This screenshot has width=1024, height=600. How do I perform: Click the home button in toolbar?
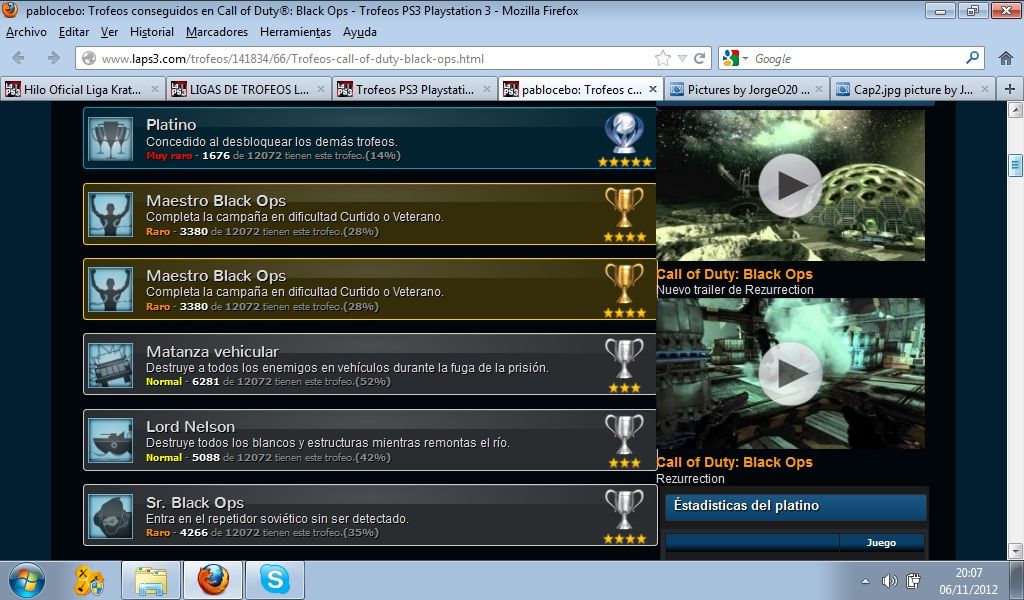click(1004, 58)
